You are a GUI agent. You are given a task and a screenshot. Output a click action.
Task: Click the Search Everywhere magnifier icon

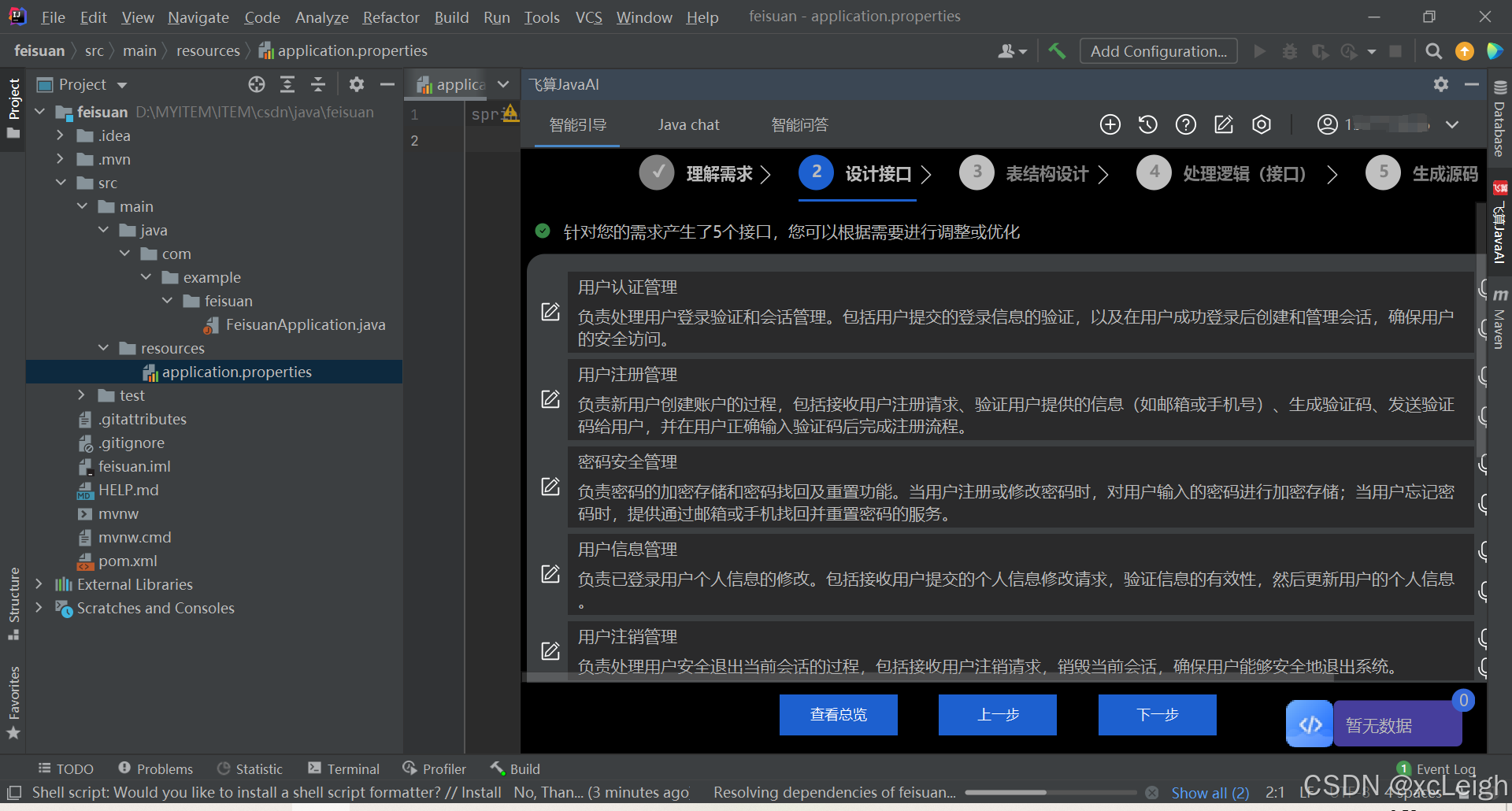point(1433,50)
